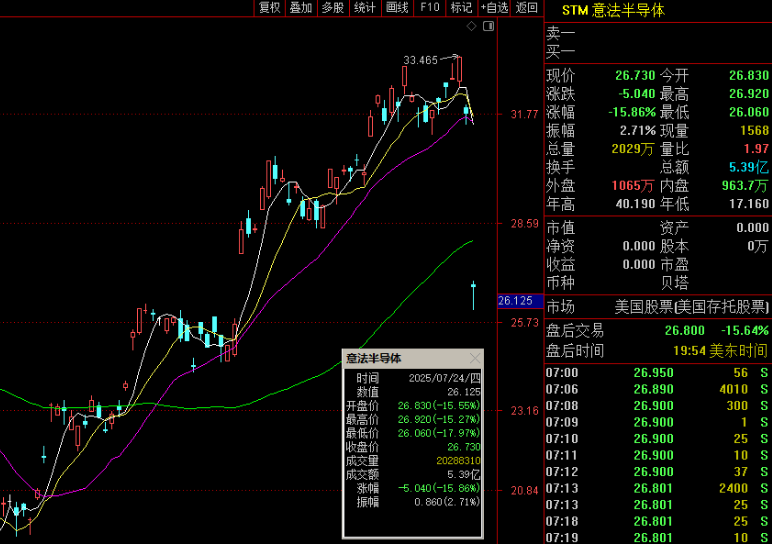Screen dimensions: 772x544
Task: Click the 卖一 ask row
Action: point(657,33)
